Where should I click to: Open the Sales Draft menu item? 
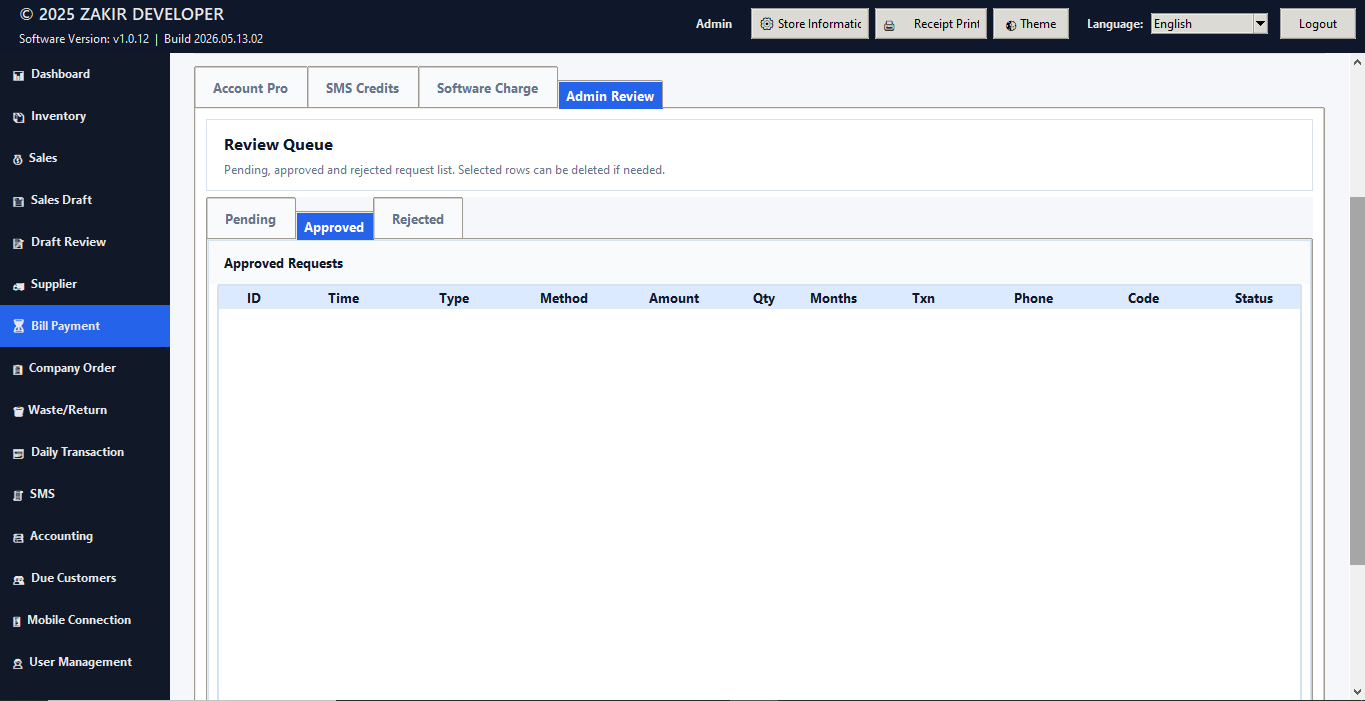tap(85, 200)
